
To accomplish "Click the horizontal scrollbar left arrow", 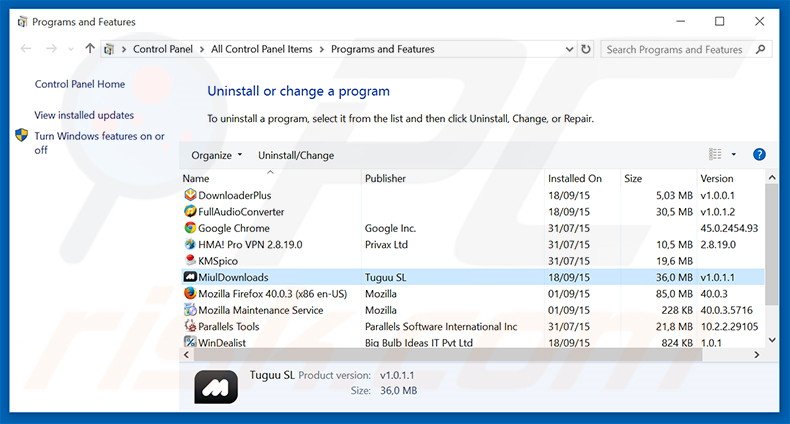I will click(x=186, y=355).
